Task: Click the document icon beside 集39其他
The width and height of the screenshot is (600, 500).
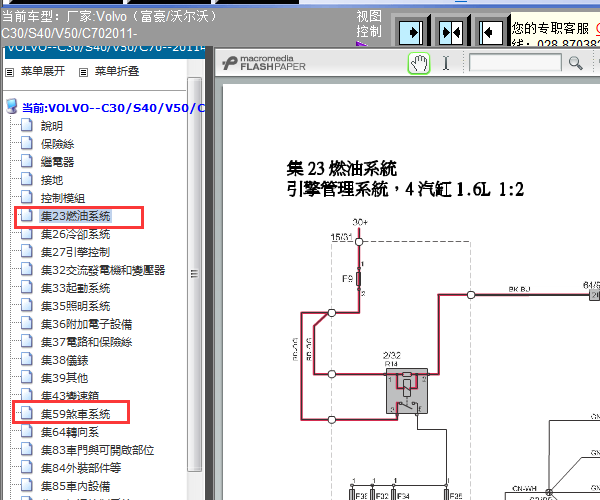Action: (x=26, y=377)
